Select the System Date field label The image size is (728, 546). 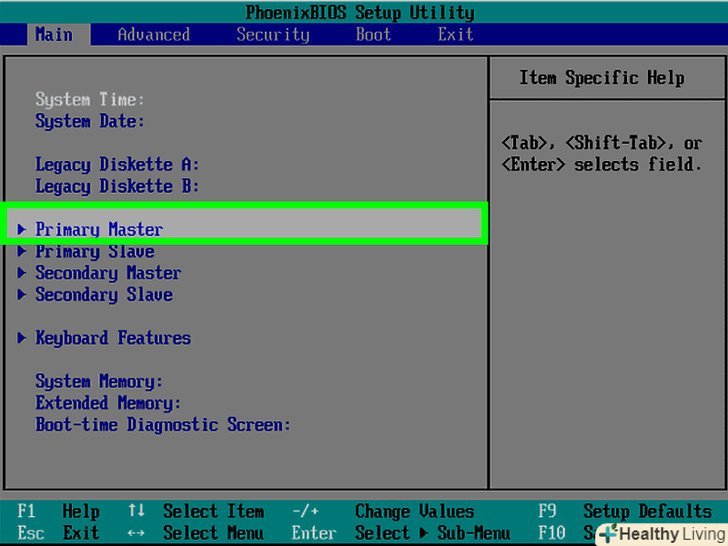[x=90, y=121]
